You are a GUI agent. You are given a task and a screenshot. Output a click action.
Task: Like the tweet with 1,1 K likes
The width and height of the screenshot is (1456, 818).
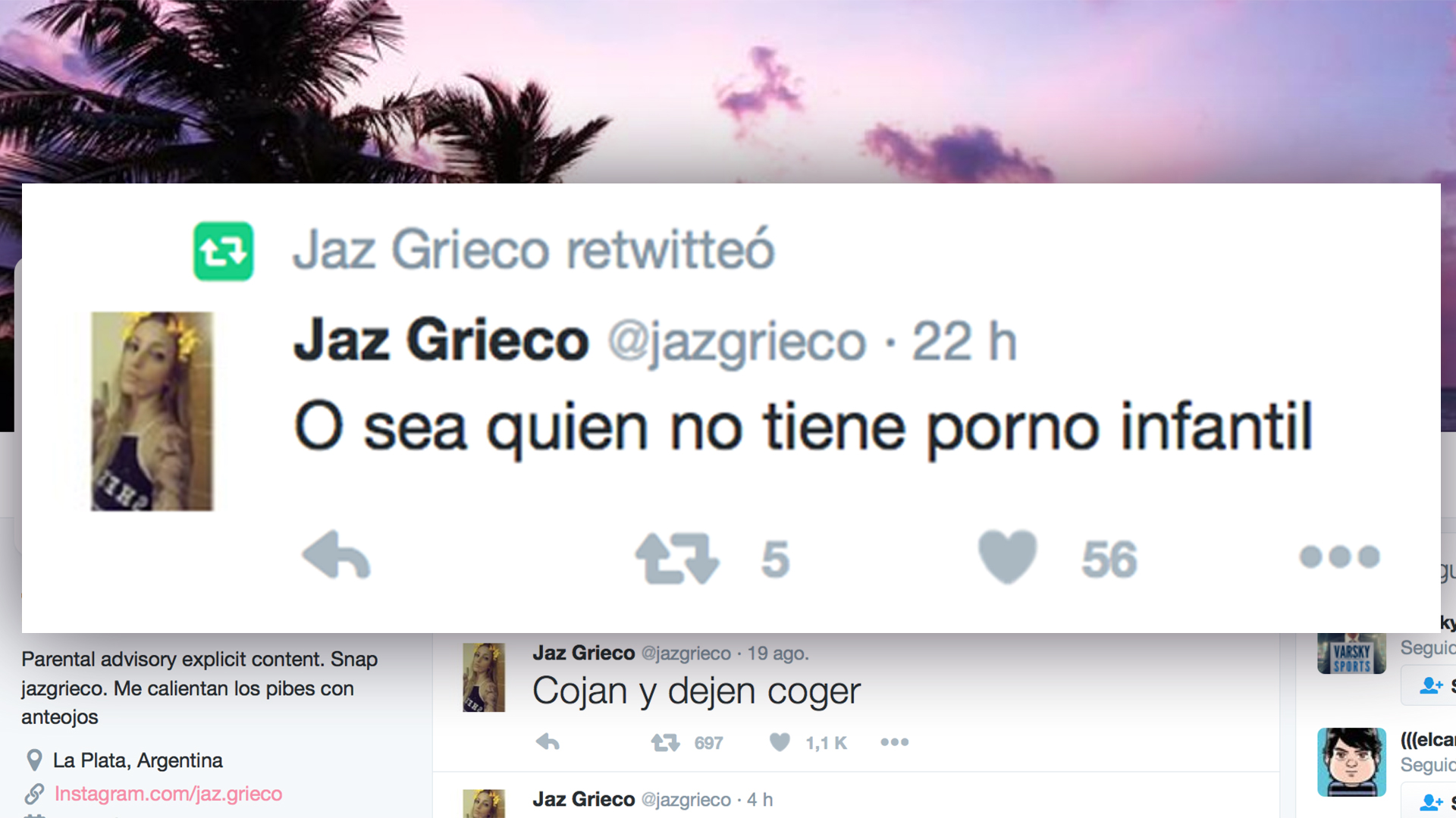(780, 742)
